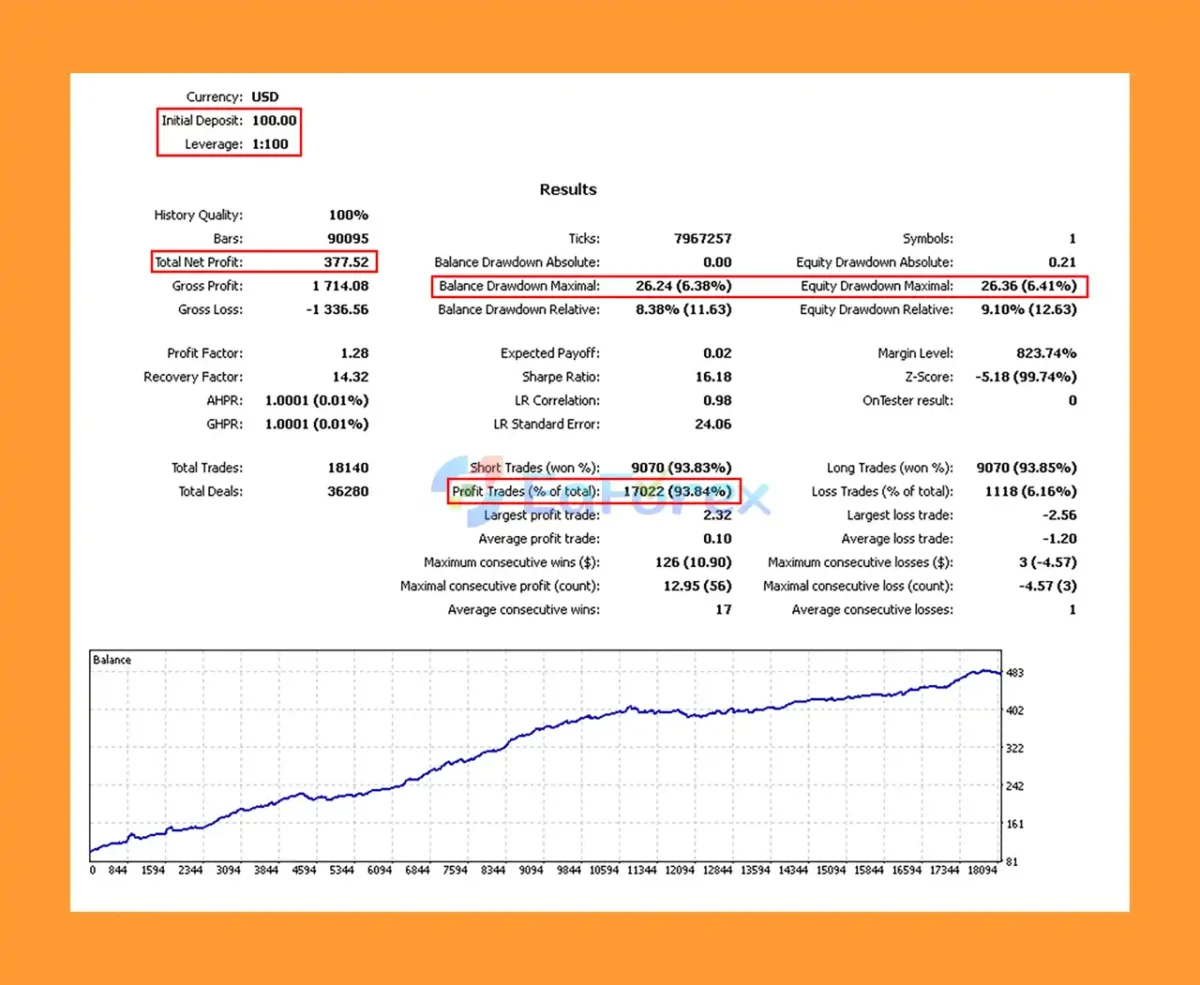Click the Bars value 90095
This screenshot has width=1200, height=985.
[348, 239]
